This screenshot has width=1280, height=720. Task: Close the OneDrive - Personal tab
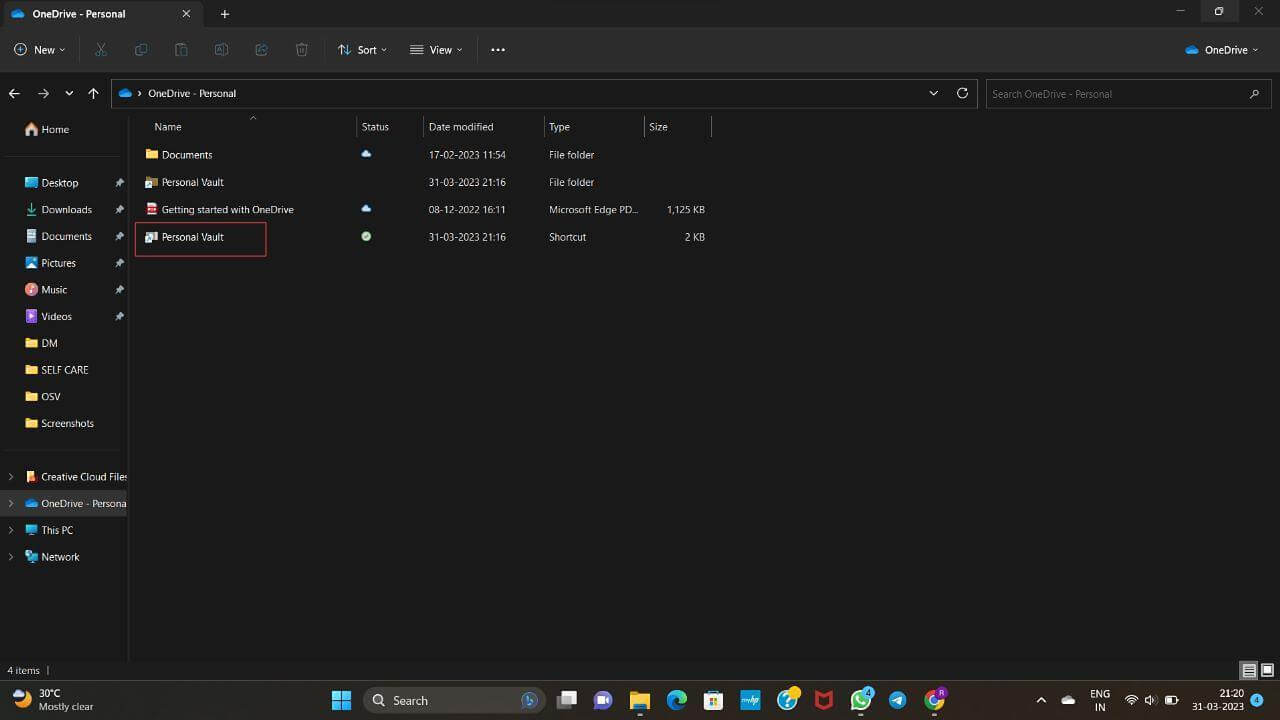(186, 14)
